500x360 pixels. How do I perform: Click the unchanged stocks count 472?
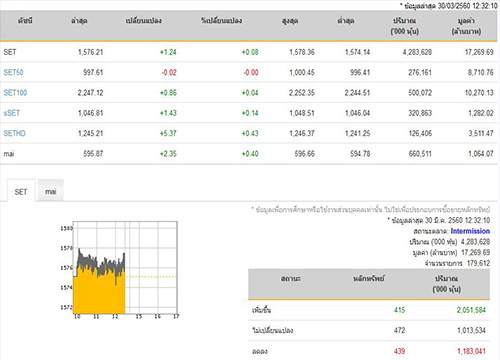click(399, 330)
